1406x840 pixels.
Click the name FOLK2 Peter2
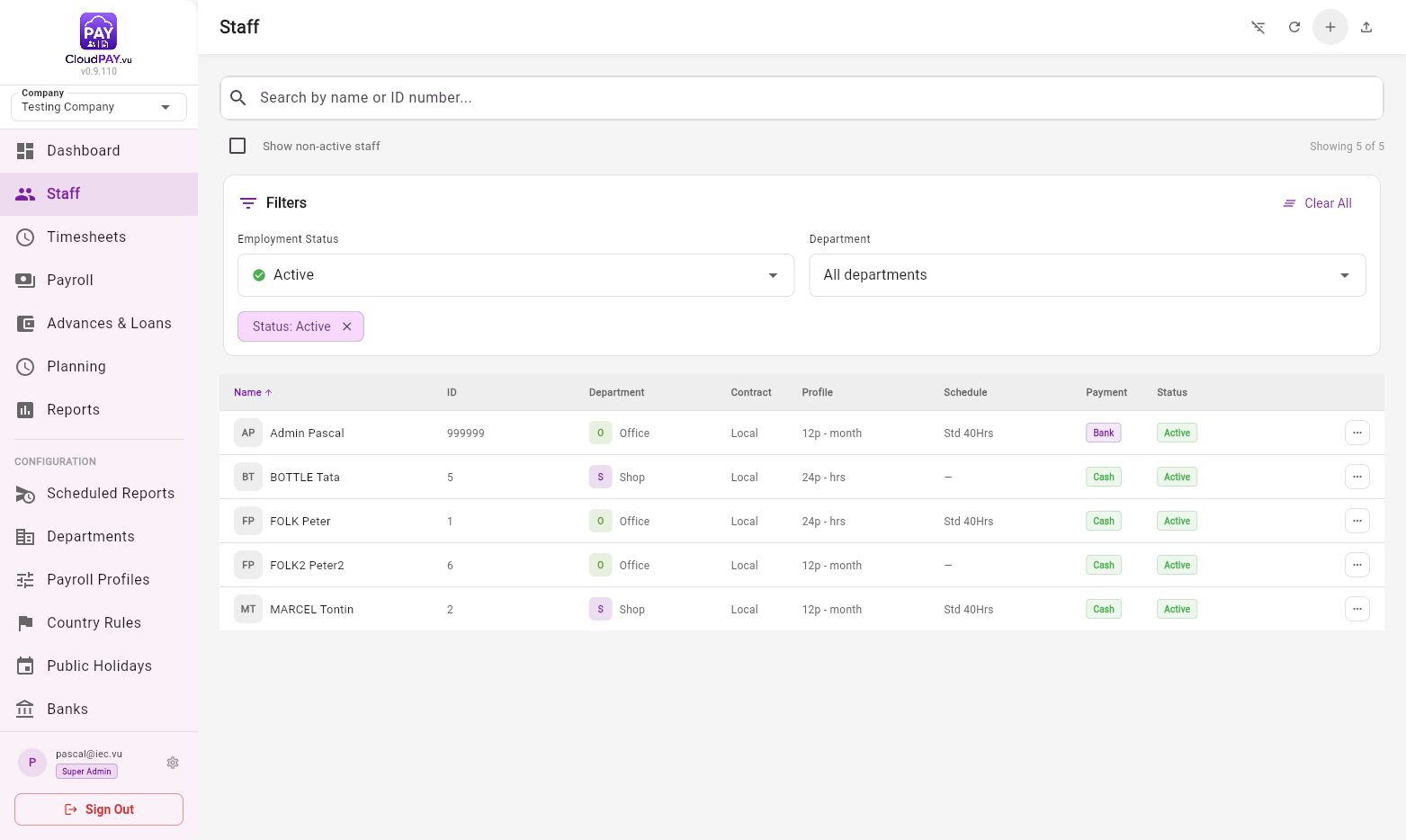tap(307, 565)
